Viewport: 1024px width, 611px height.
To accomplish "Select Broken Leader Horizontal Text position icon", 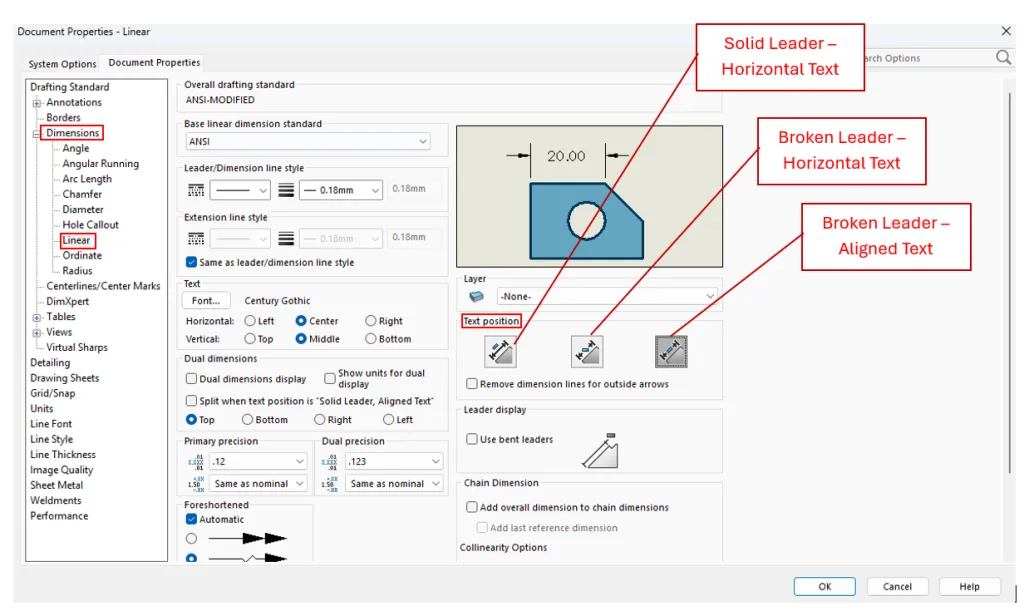I will click(586, 352).
